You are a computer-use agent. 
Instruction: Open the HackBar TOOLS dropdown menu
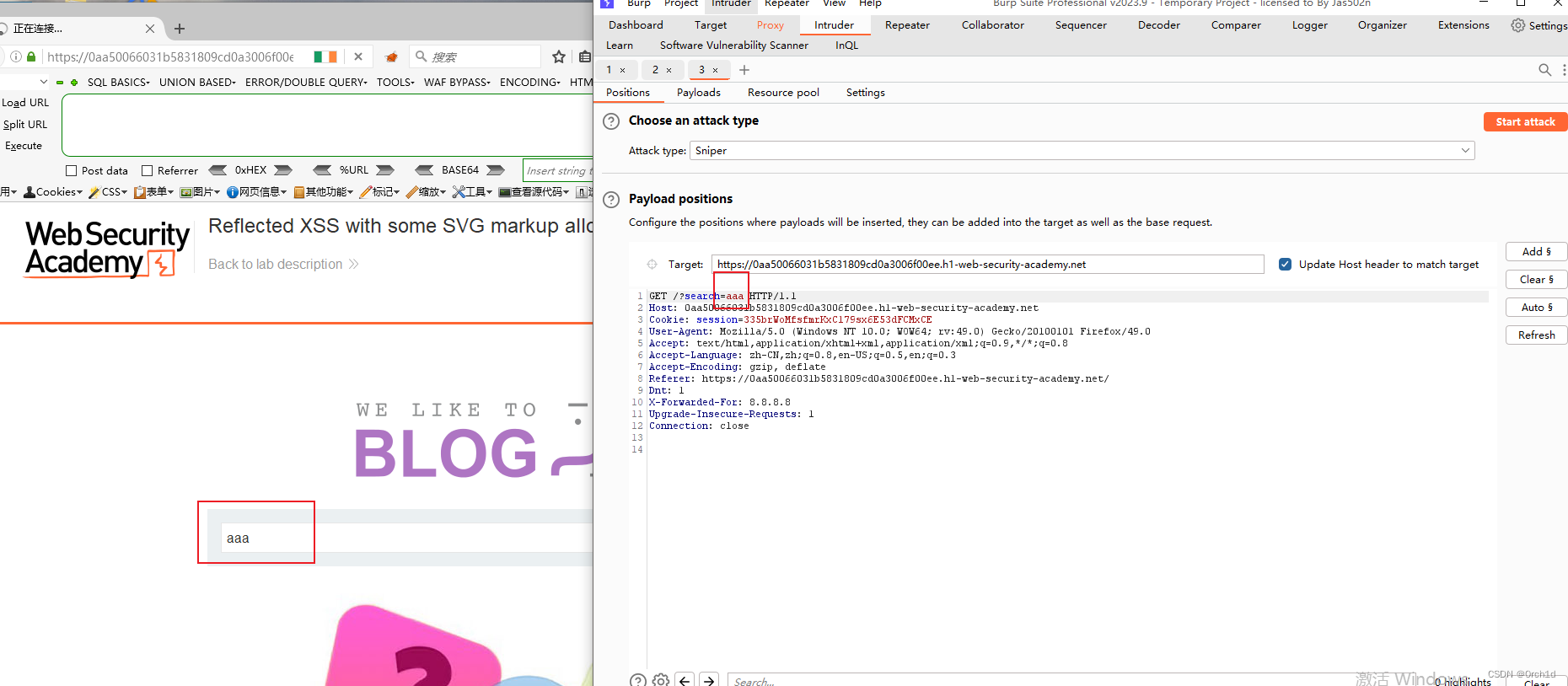coord(396,83)
